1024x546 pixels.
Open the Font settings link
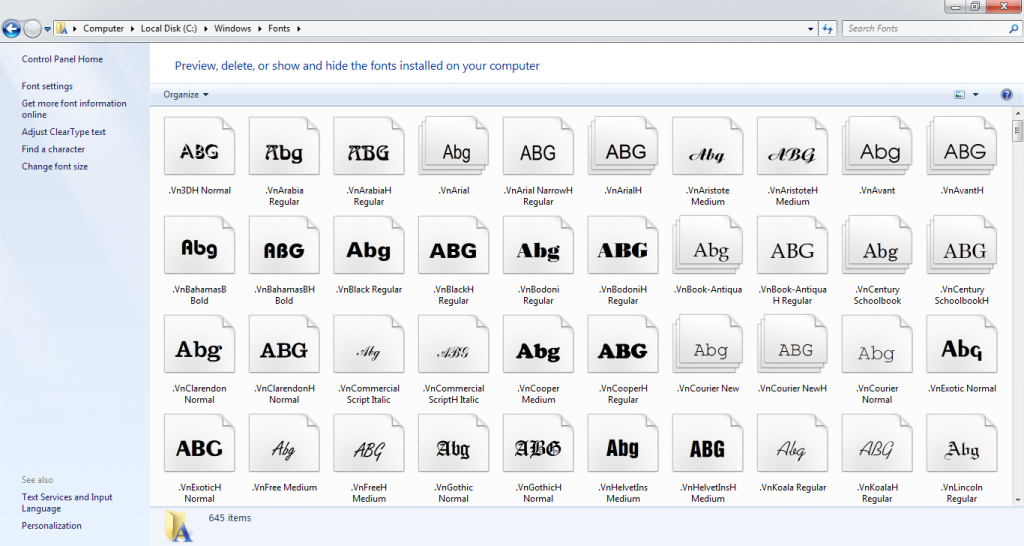click(47, 86)
